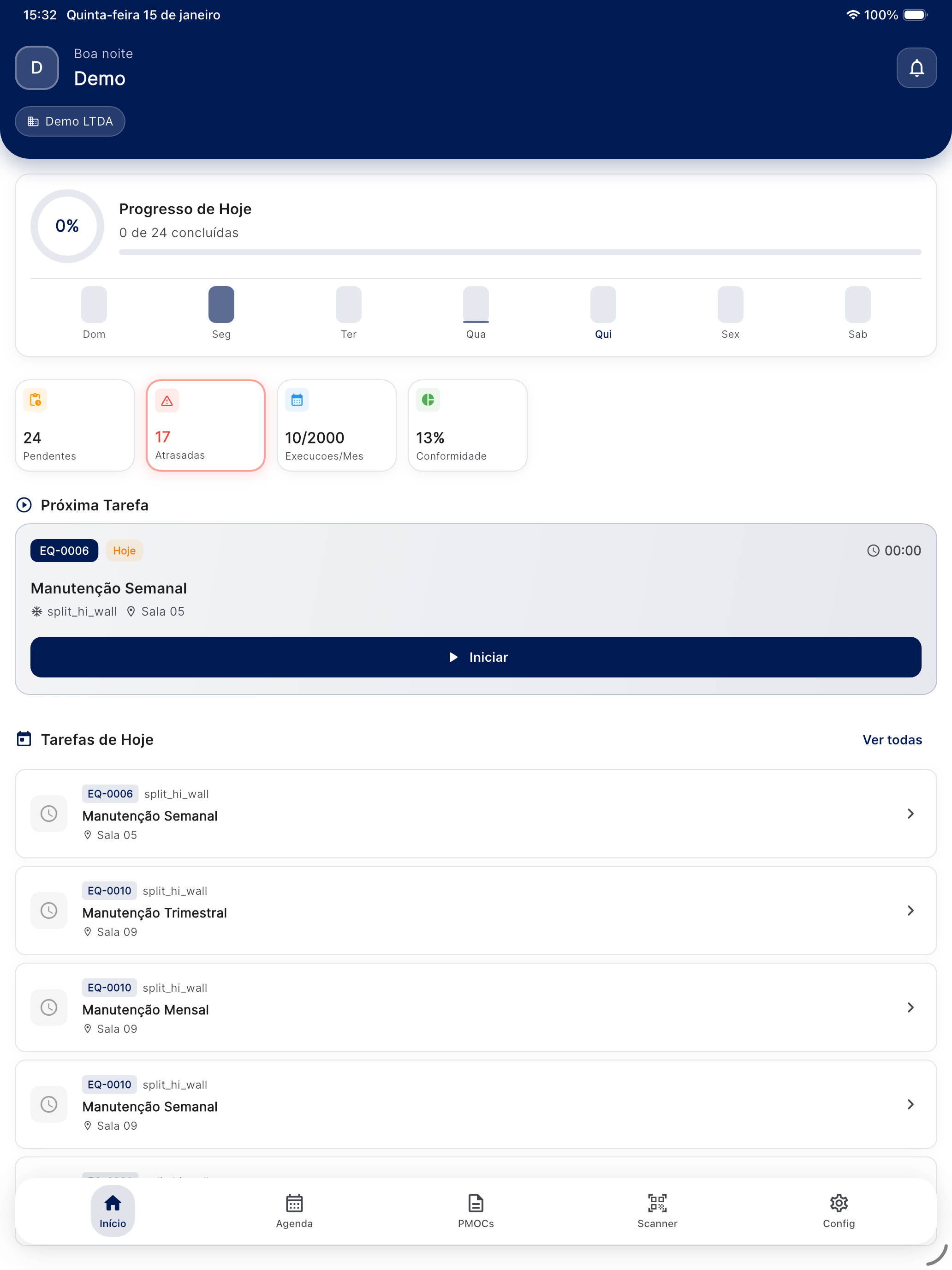Go to Início home tab
Image resolution: width=952 pixels, height=1270 pixels.
click(x=113, y=1209)
